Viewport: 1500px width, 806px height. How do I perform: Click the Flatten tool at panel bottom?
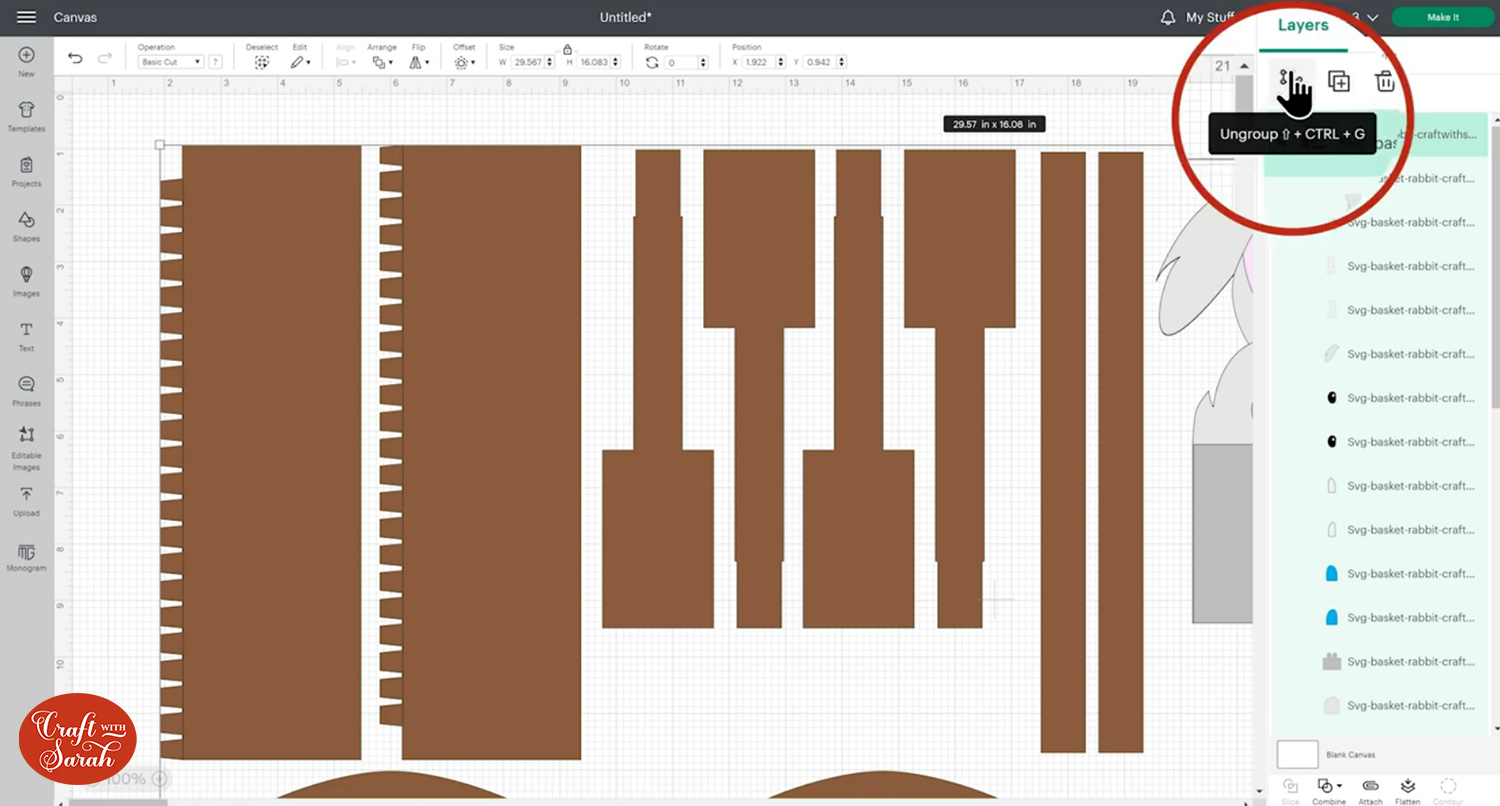pos(1408,791)
